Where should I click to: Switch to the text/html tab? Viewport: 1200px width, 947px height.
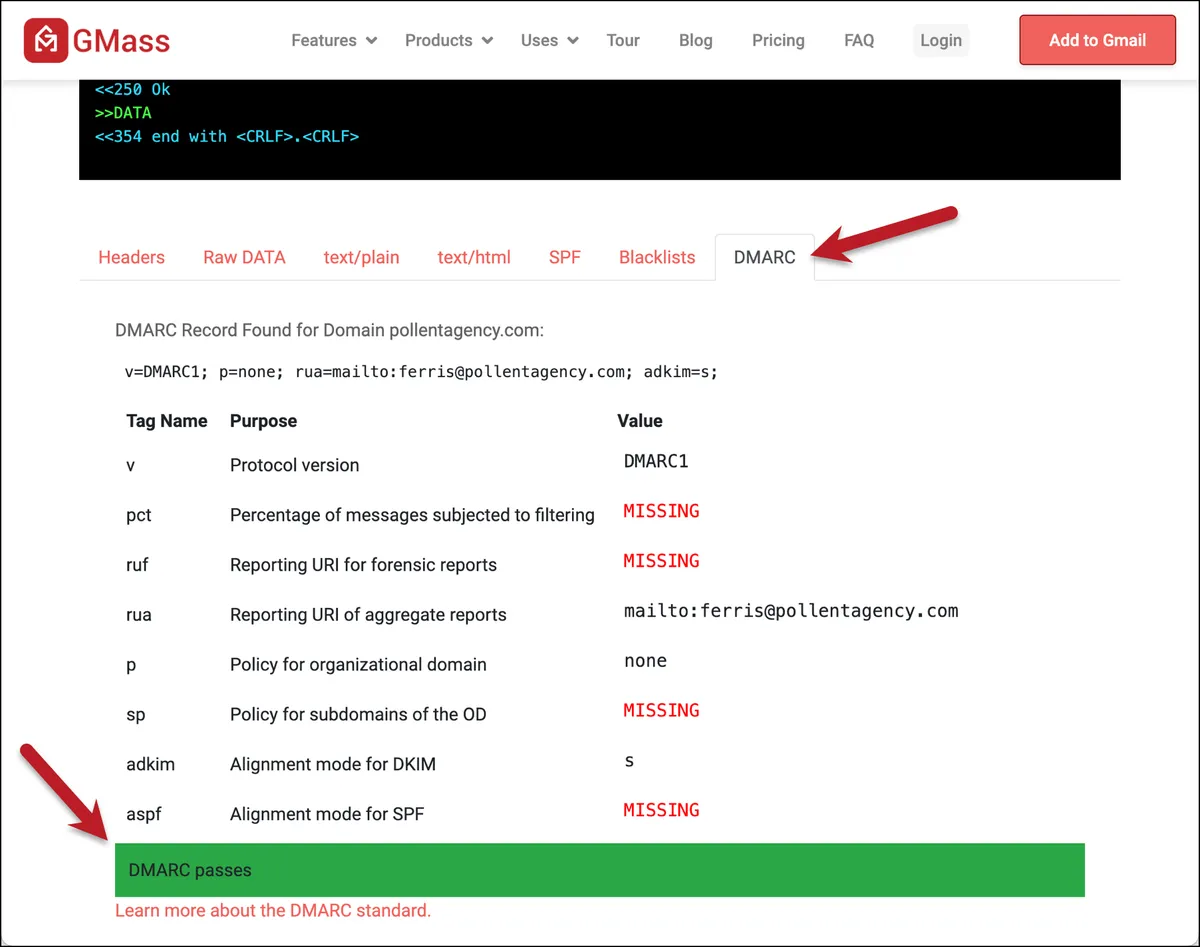(474, 257)
